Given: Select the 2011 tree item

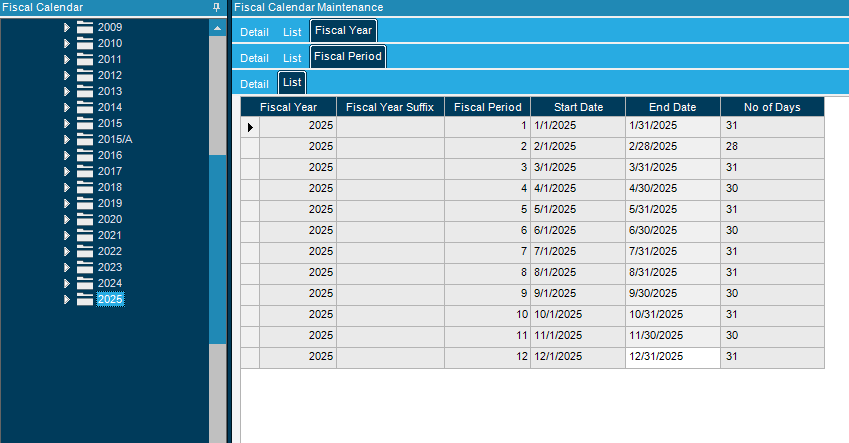Looking at the screenshot, I should [109, 60].
